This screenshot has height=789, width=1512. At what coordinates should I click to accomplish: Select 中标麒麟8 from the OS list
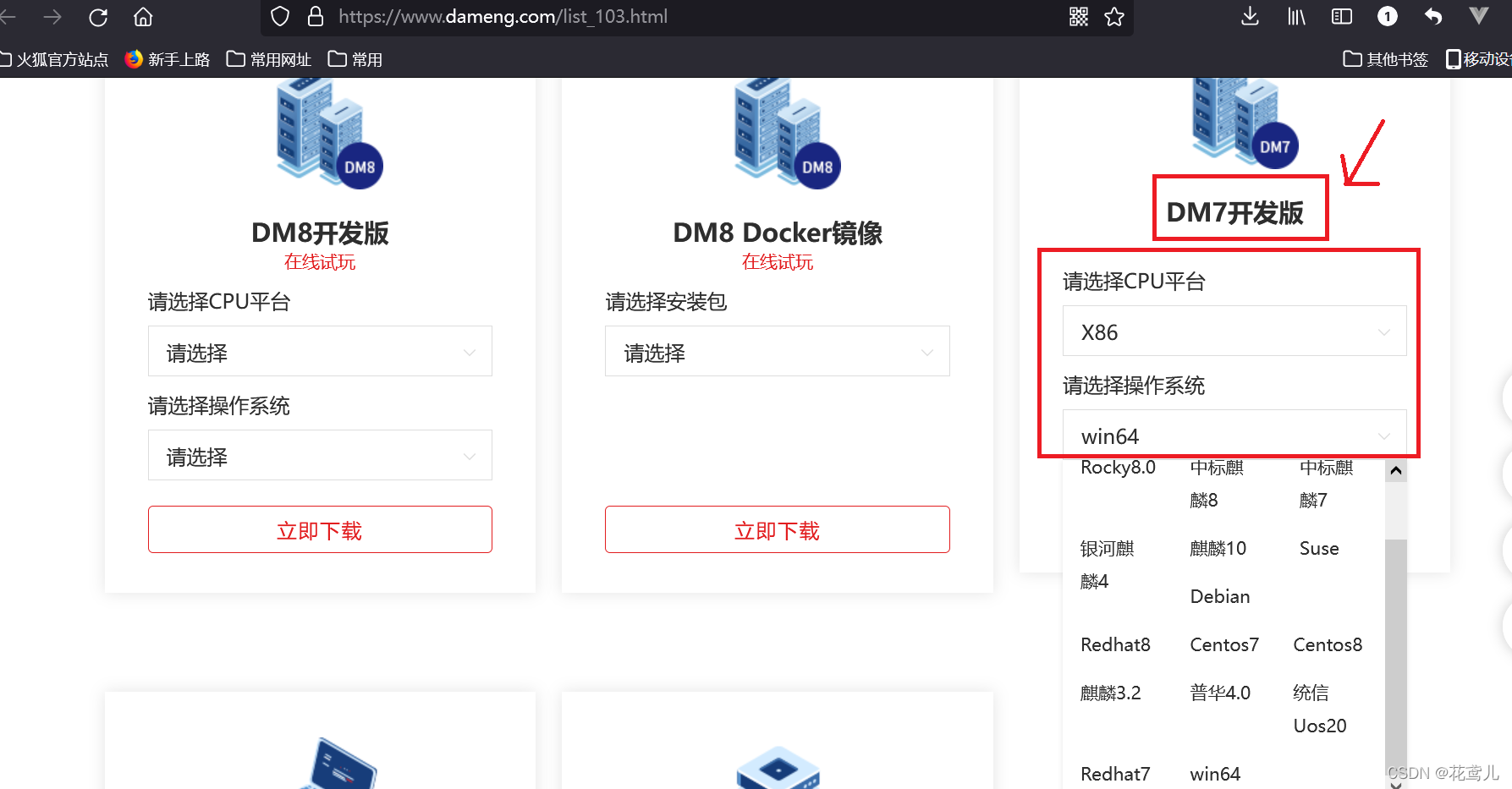[x=1217, y=484]
